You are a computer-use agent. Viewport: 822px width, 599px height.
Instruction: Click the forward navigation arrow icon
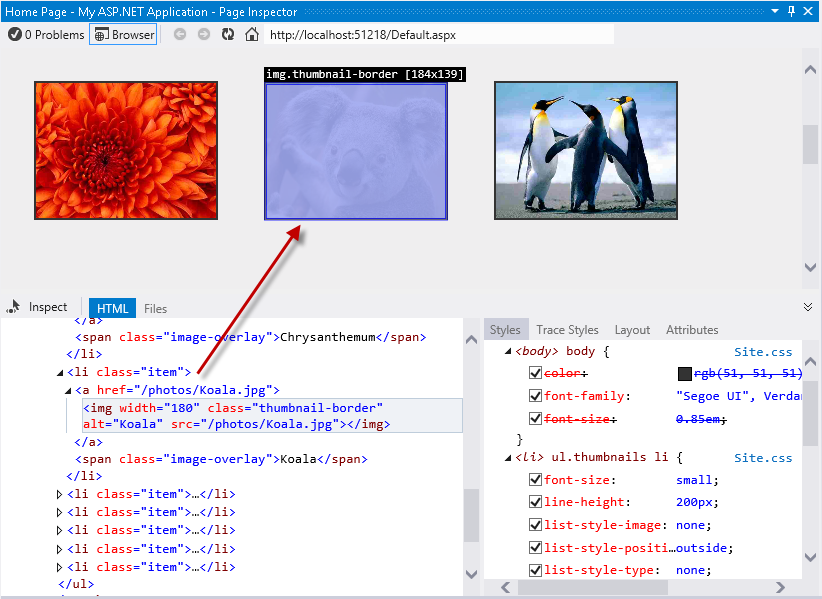click(203, 33)
